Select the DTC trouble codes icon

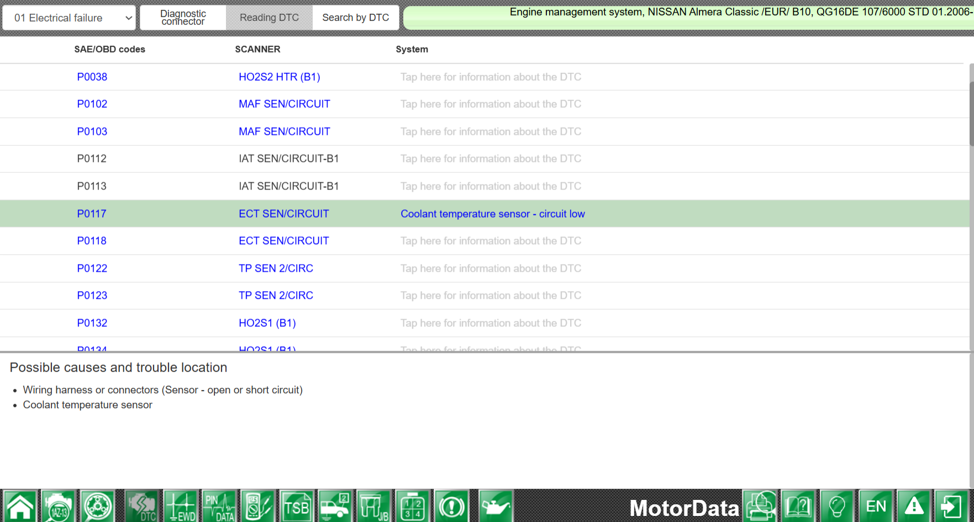point(142,506)
